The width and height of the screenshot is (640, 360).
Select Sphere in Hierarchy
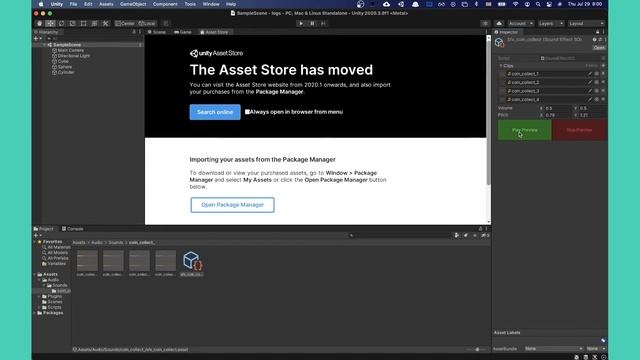click(x=64, y=67)
